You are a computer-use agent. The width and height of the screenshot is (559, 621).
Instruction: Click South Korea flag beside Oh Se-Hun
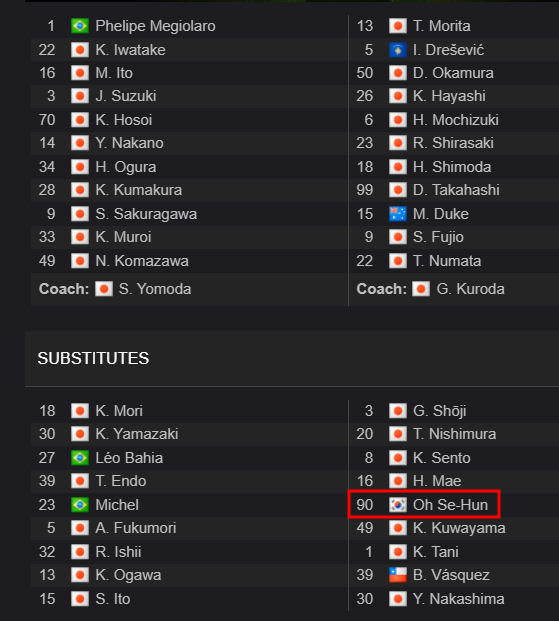tap(398, 505)
